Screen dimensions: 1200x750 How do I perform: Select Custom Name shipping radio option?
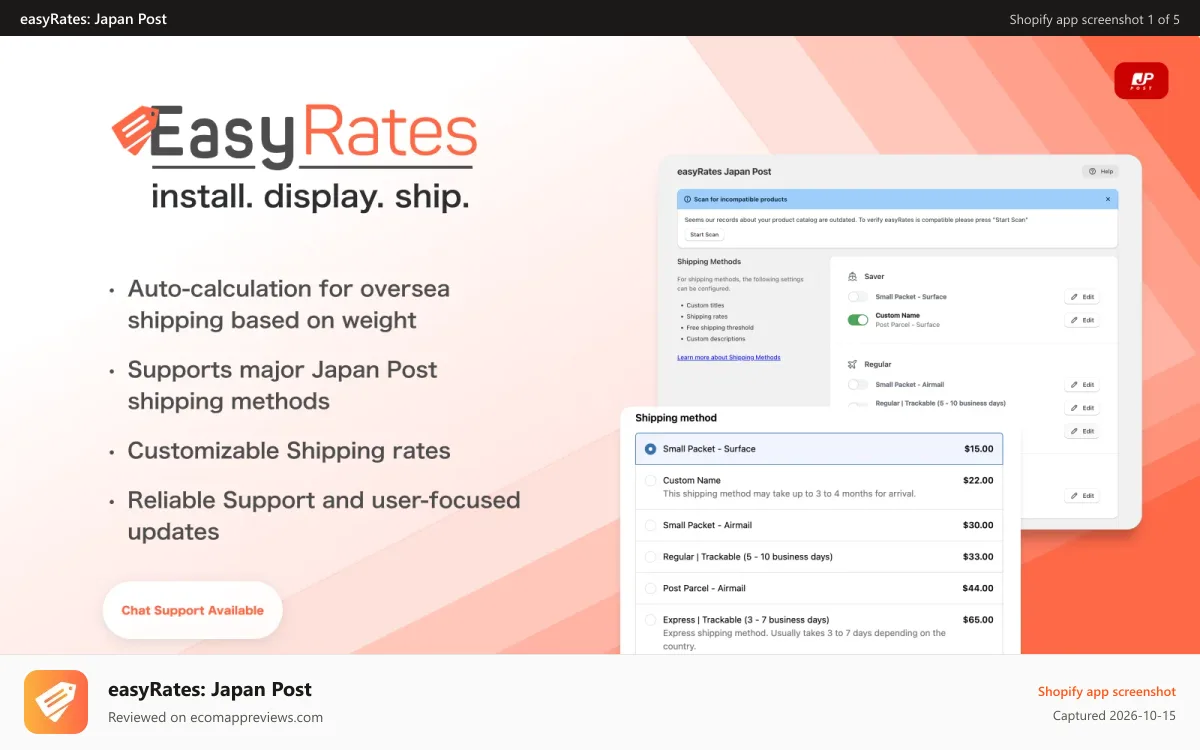click(x=651, y=481)
